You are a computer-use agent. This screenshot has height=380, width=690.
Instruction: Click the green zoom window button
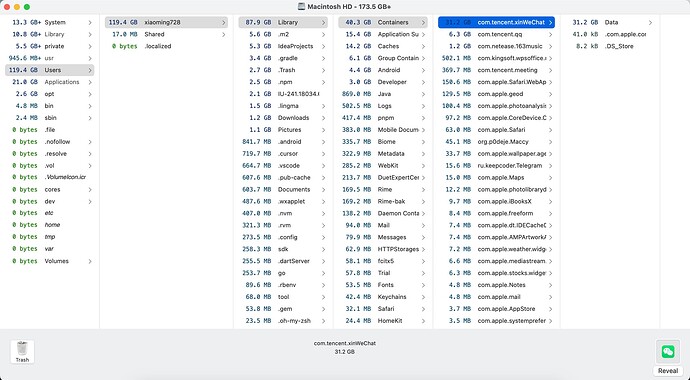point(27,7)
